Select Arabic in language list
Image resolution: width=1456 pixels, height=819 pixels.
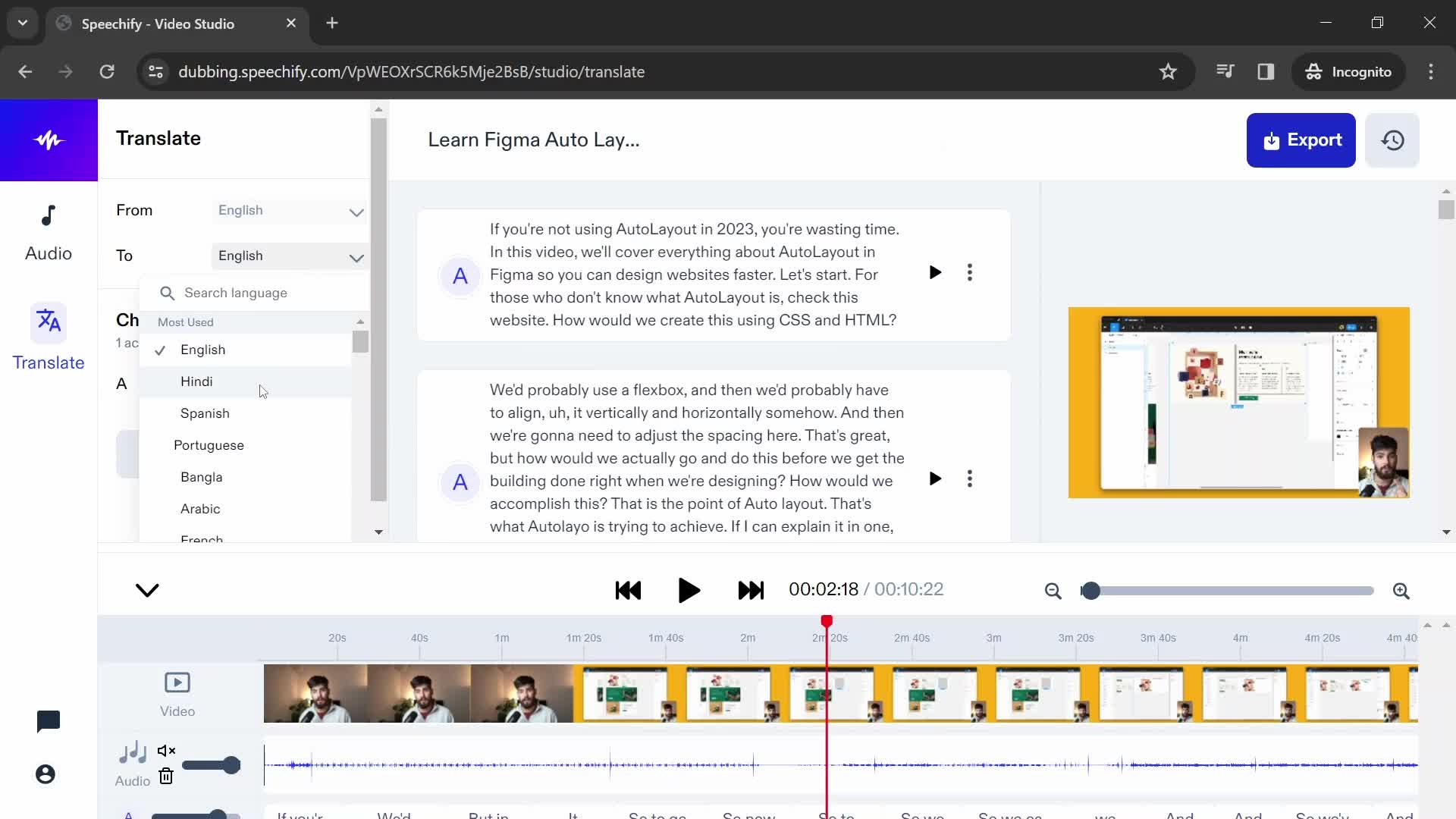click(x=246, y=509)
